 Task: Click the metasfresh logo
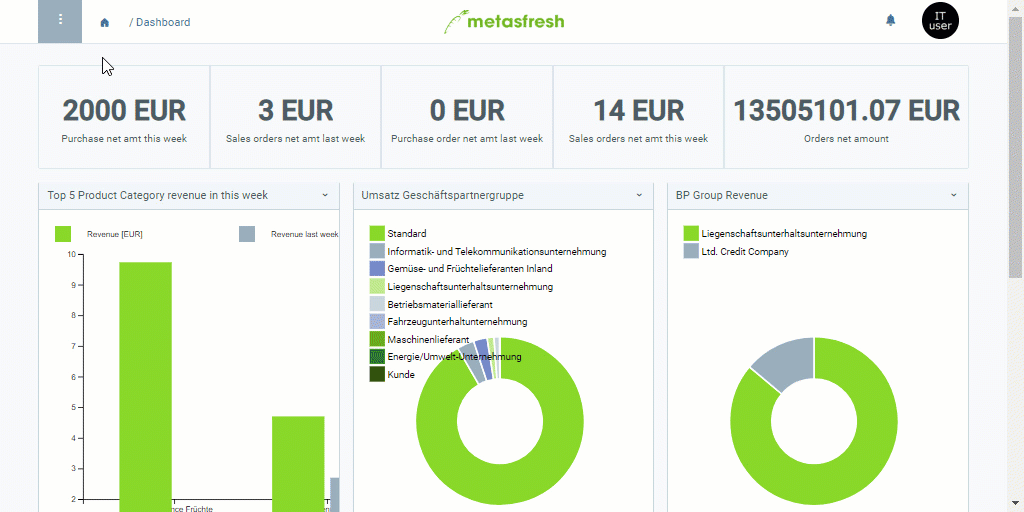point(504,22)
